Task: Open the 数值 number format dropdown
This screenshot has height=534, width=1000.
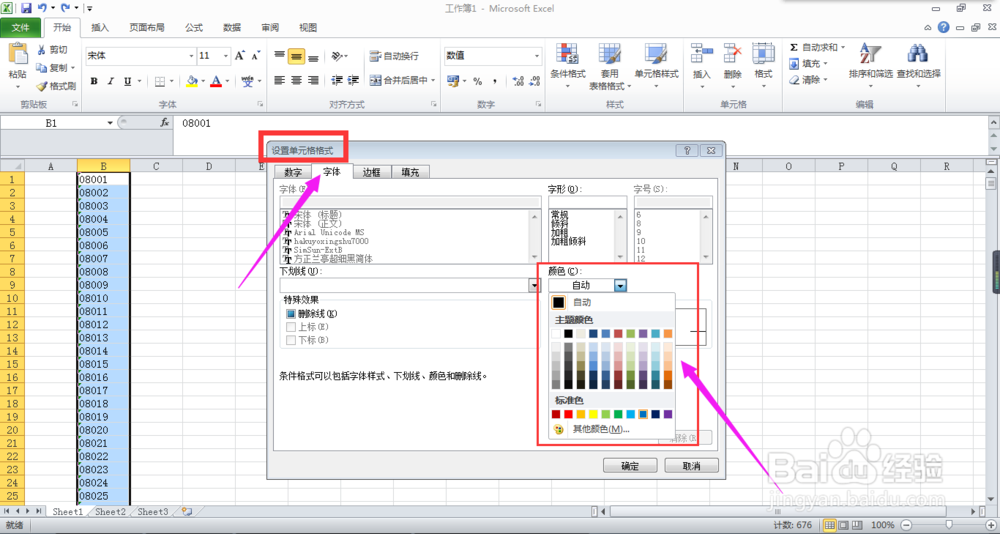Action: [536, 56]
